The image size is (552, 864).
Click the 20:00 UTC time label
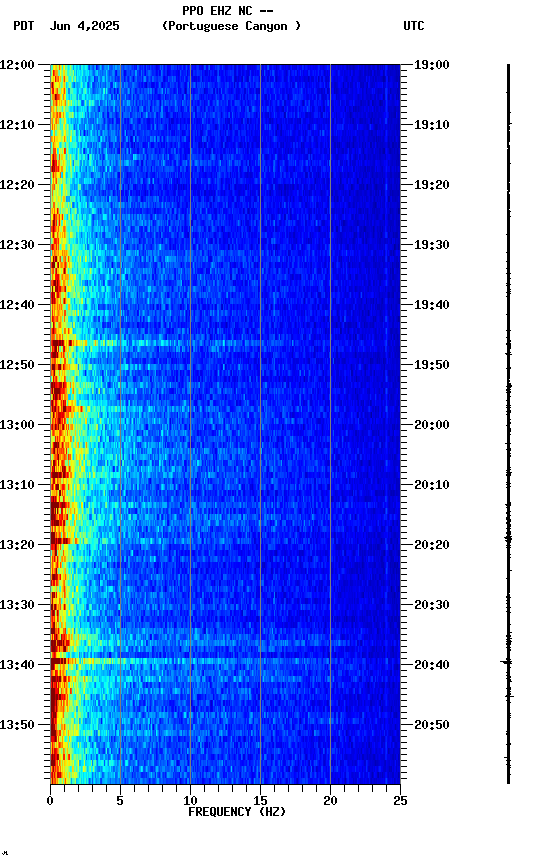[x=431, y=425]
